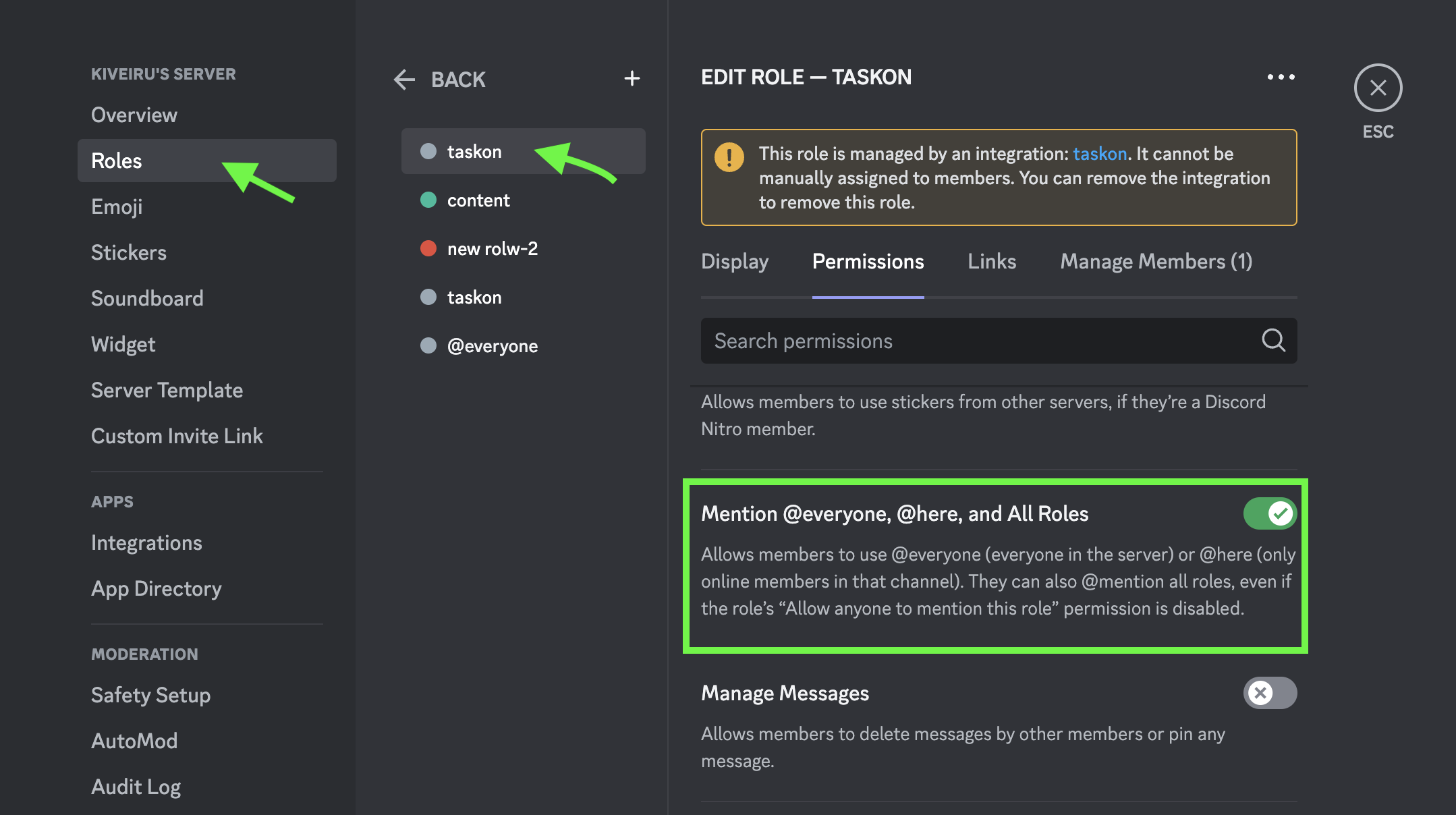
Task: Open the three-dots role options menu
Action: pos(1281,77)
